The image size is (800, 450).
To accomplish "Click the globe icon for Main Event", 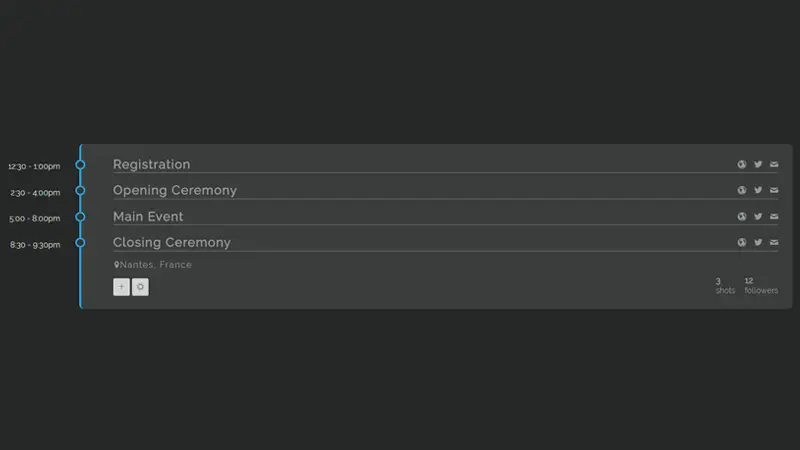I will pyautogui.click(x=742, y=217).
